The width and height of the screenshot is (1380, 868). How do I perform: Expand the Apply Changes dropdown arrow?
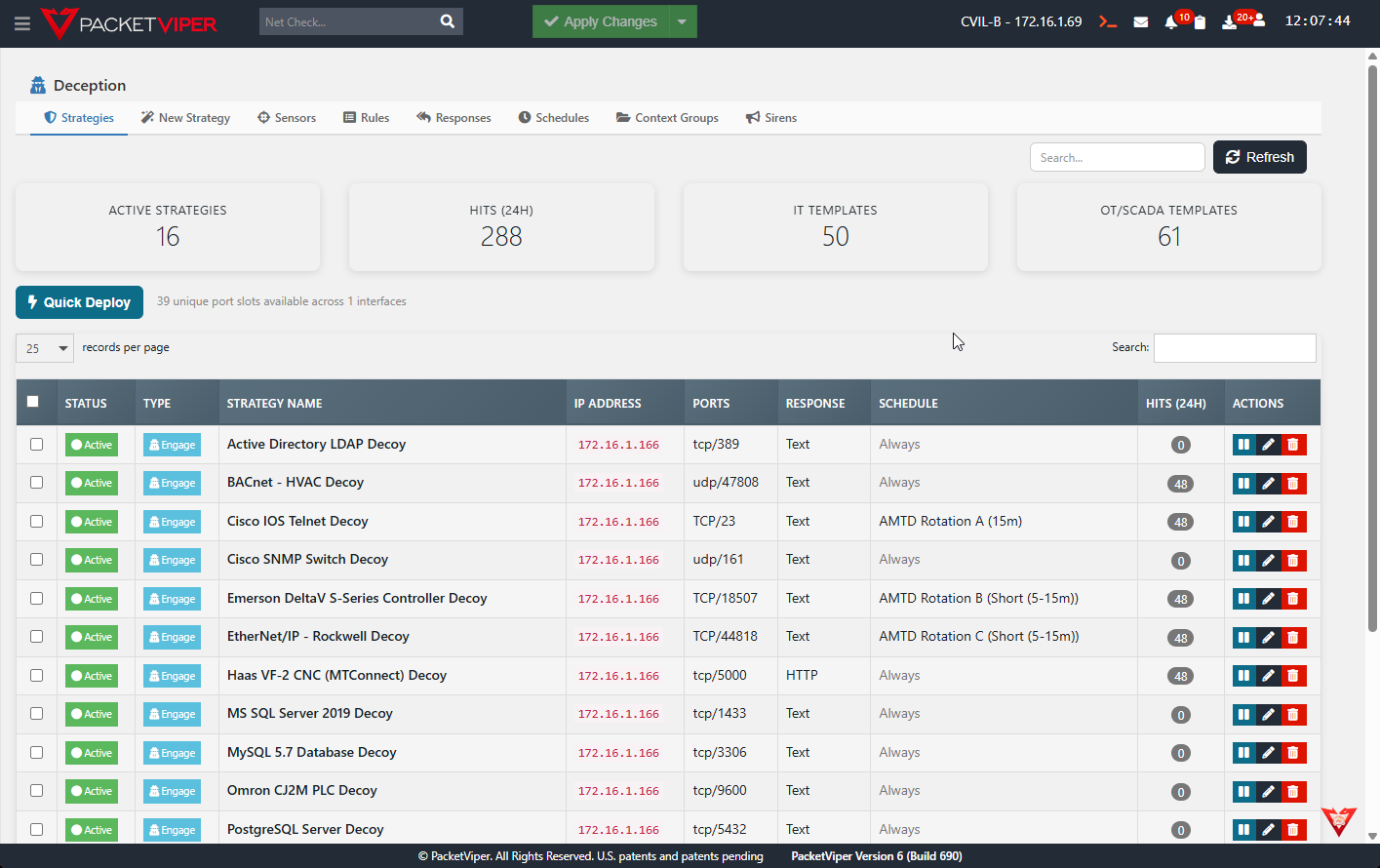point(683,21)
